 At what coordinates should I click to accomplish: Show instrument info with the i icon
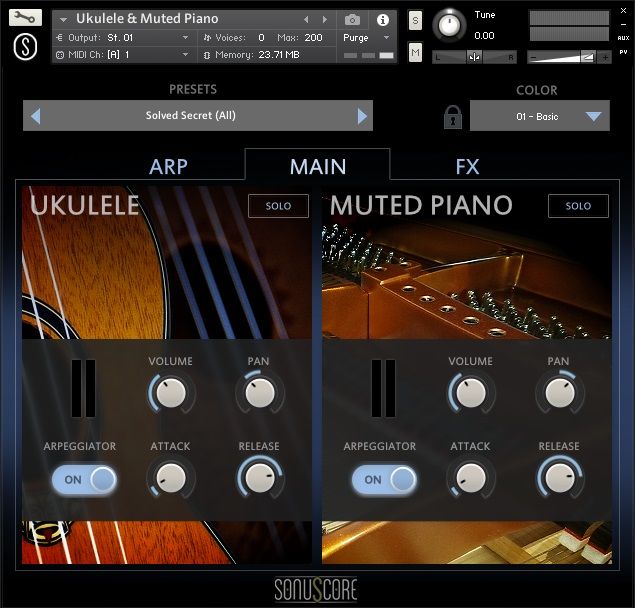[x=382, y=19]
